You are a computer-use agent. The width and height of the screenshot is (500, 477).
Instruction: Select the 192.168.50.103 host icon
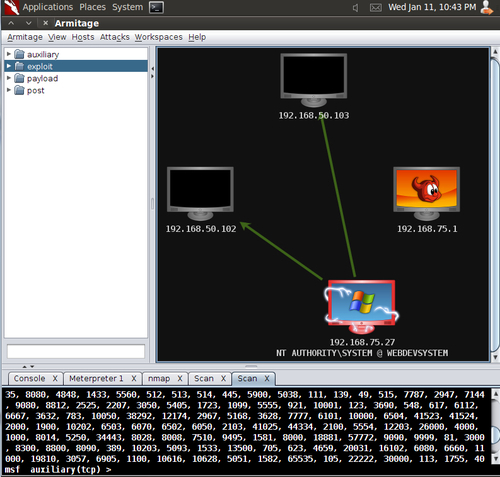(x=313, y=80)
